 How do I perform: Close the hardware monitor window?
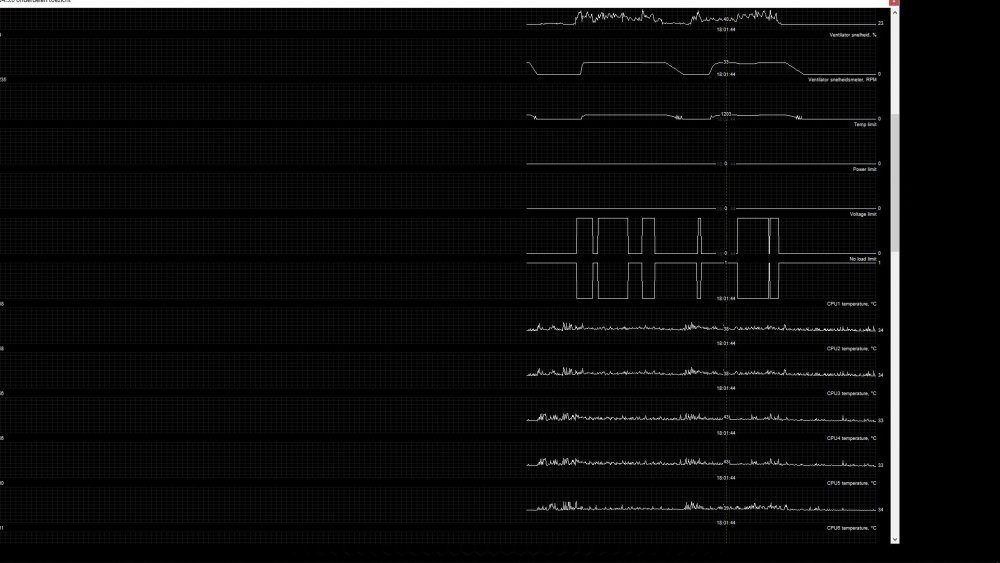894,3
